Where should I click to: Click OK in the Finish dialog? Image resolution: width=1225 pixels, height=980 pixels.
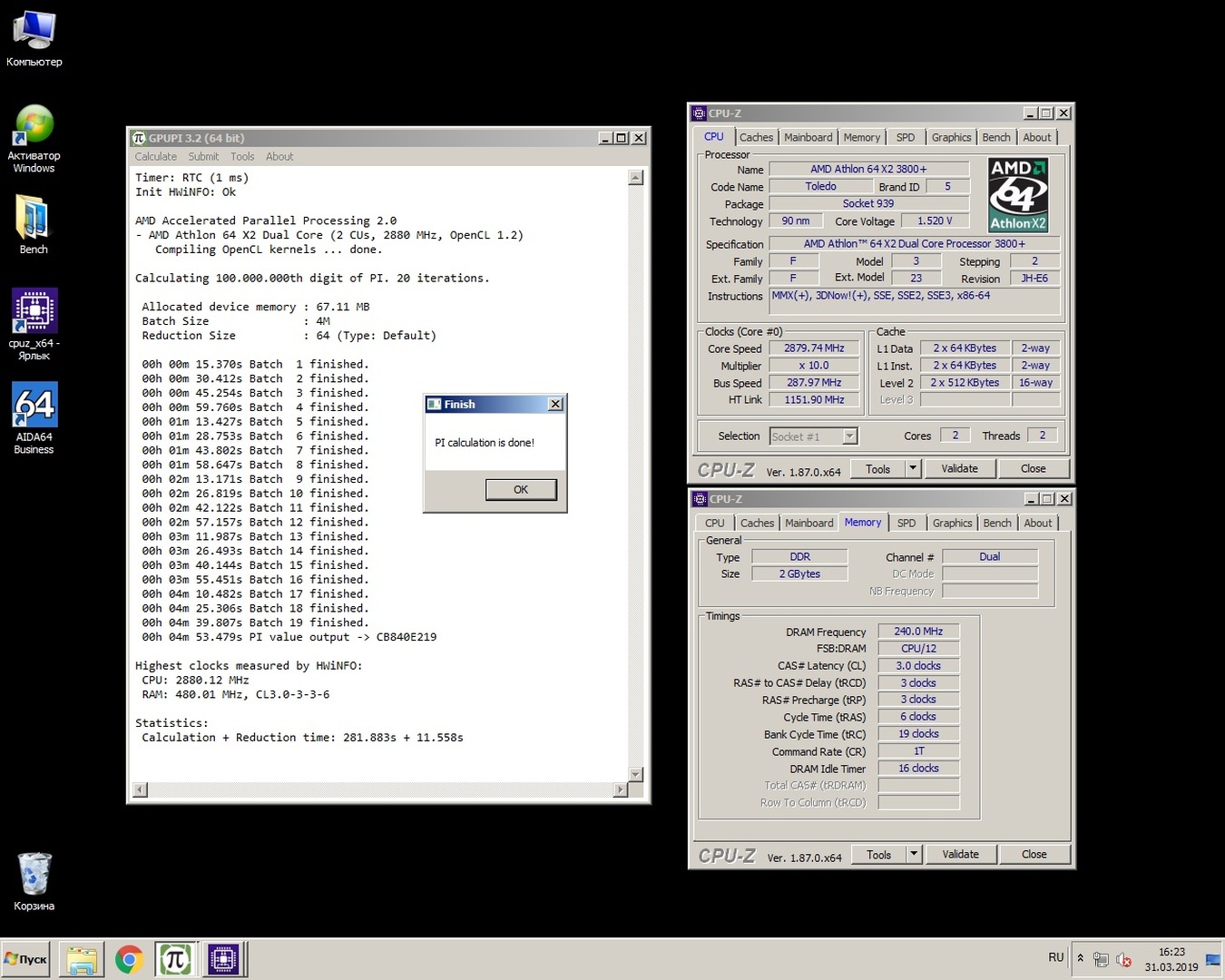point(521,490)
